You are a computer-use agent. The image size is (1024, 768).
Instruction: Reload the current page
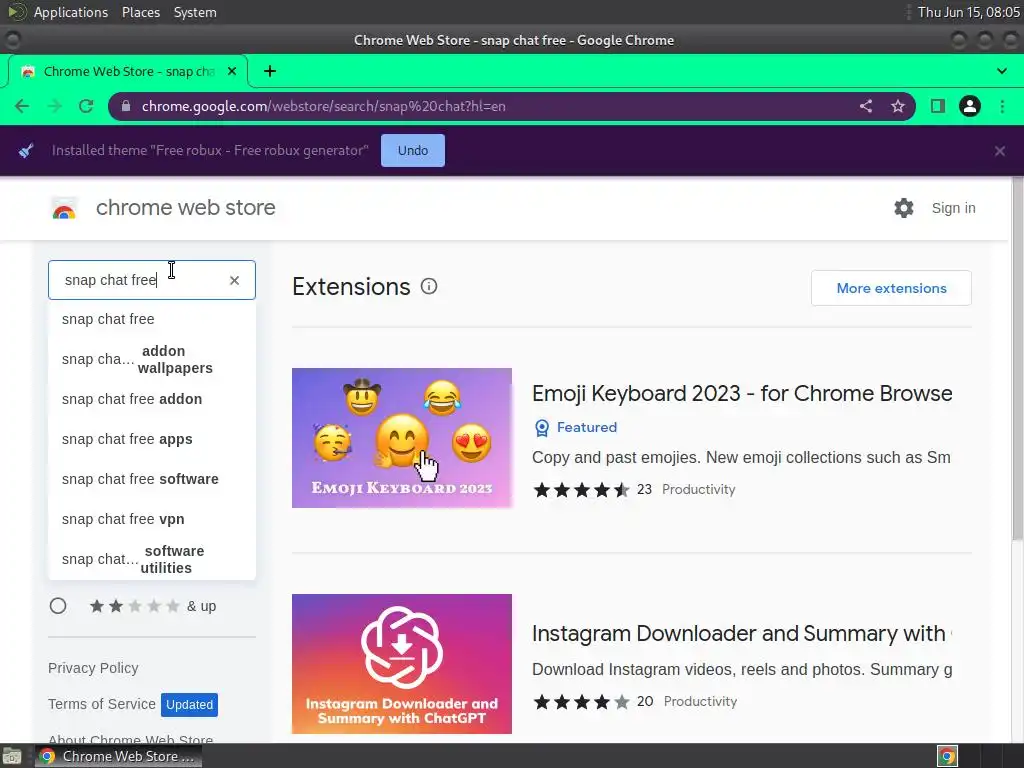[x=86, y=106]
